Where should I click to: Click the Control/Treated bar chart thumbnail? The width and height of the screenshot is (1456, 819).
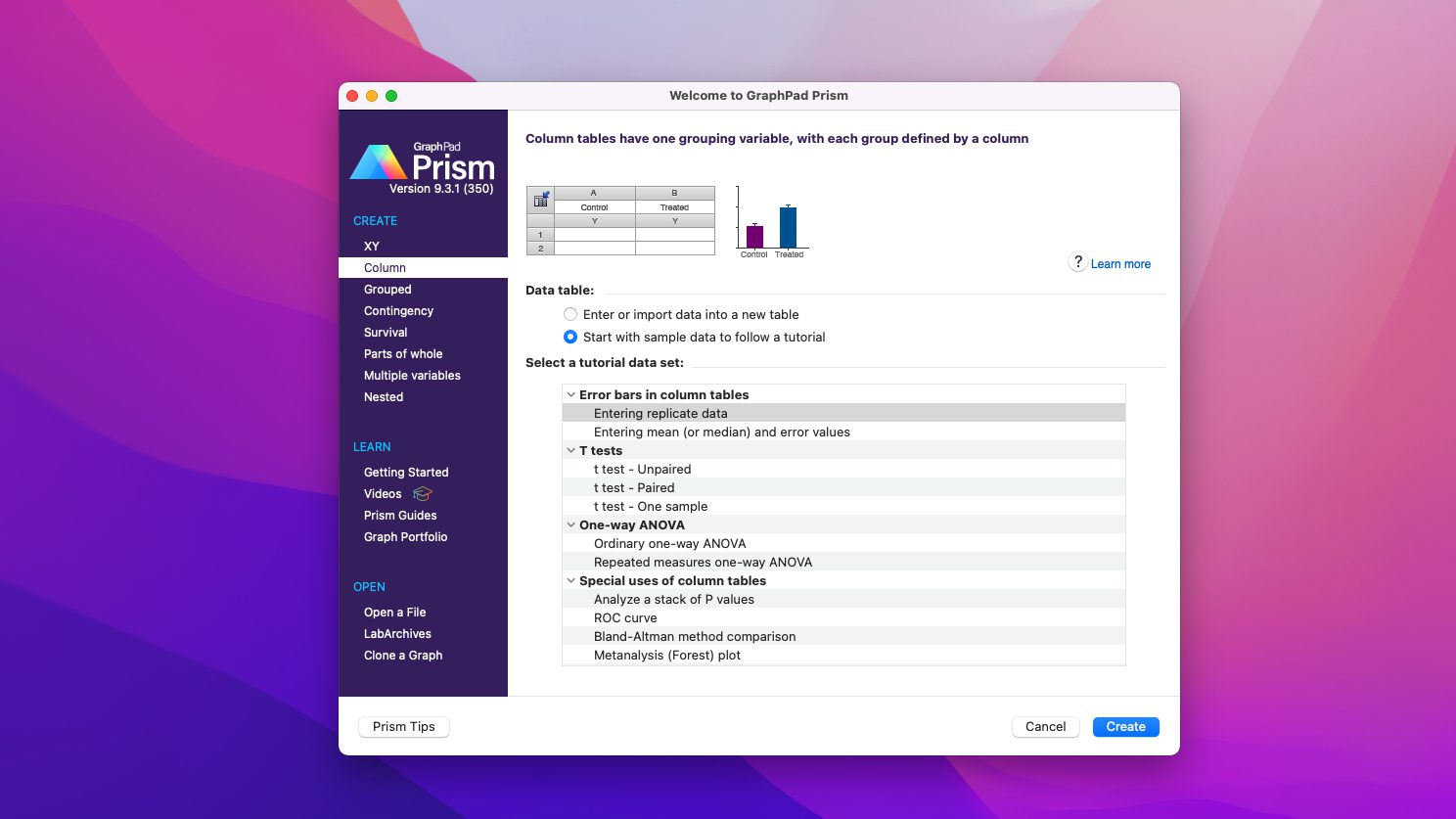pyautogui.click(x=771, y=223)
